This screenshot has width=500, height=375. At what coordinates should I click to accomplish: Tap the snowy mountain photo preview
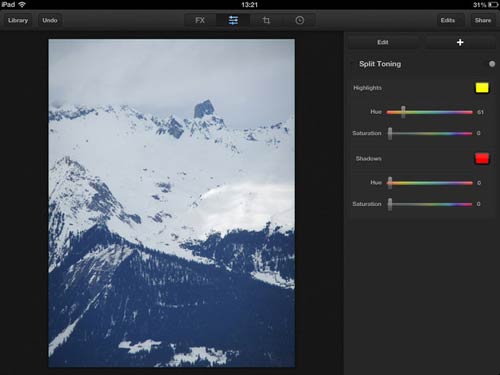point(171,203)
